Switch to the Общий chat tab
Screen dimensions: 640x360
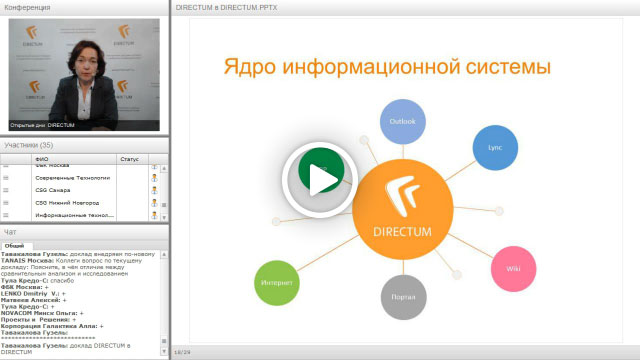15,246
